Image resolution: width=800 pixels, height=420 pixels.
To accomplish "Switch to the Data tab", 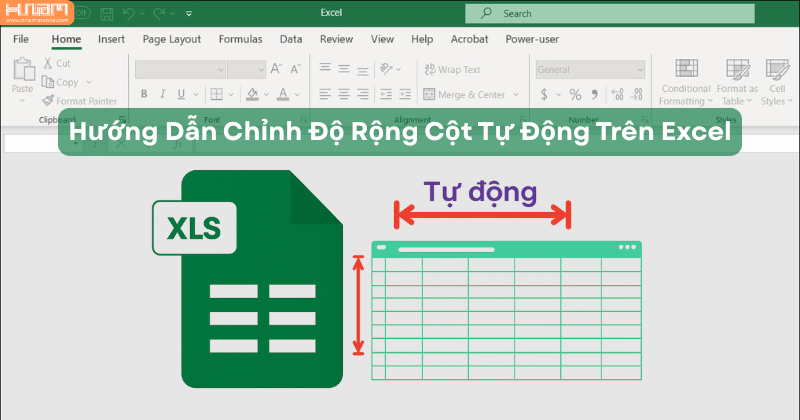I will point(291,39).
